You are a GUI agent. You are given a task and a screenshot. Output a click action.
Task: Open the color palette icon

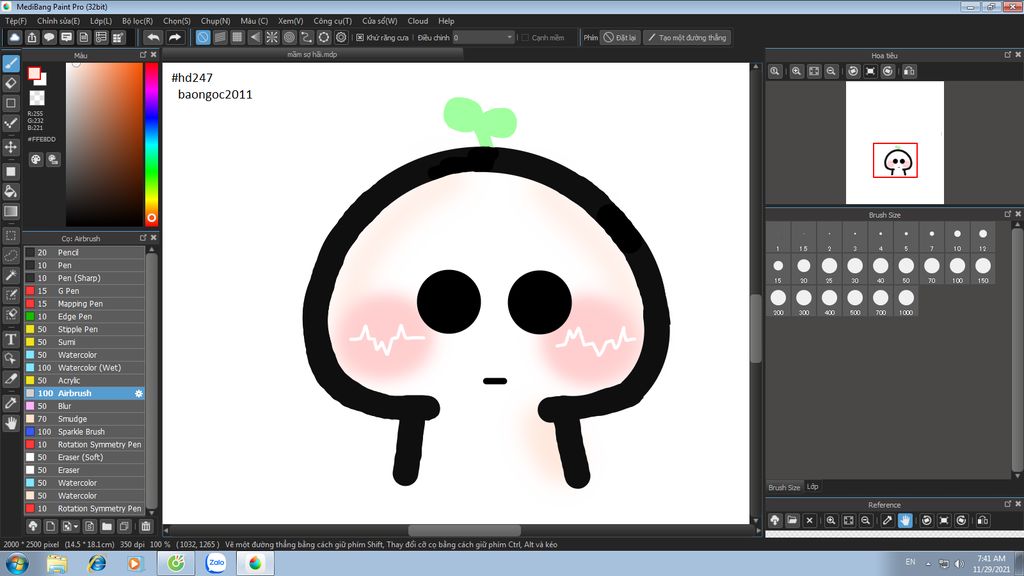click(36, 159)
